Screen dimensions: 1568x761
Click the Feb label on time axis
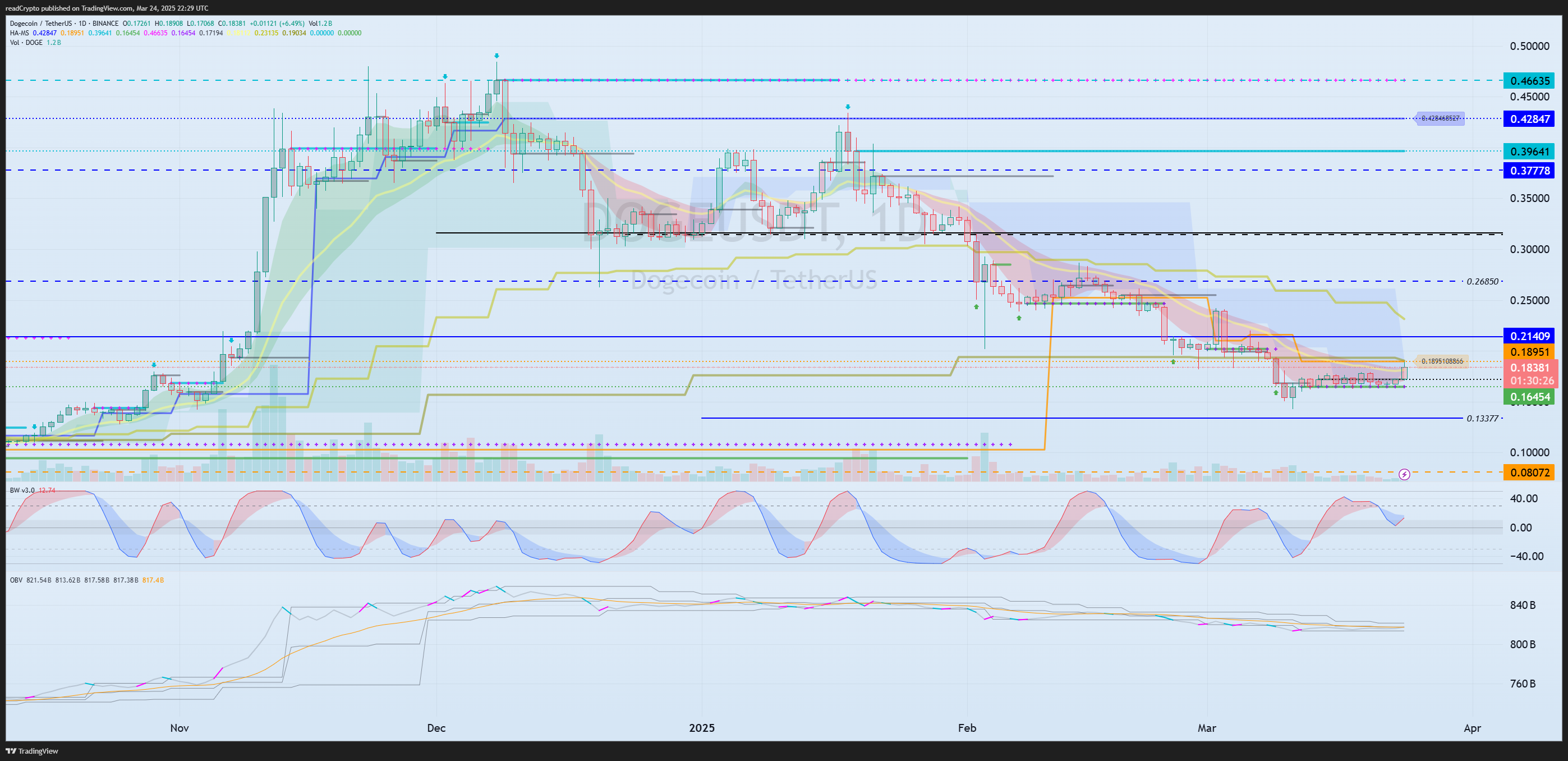point(967,728)
